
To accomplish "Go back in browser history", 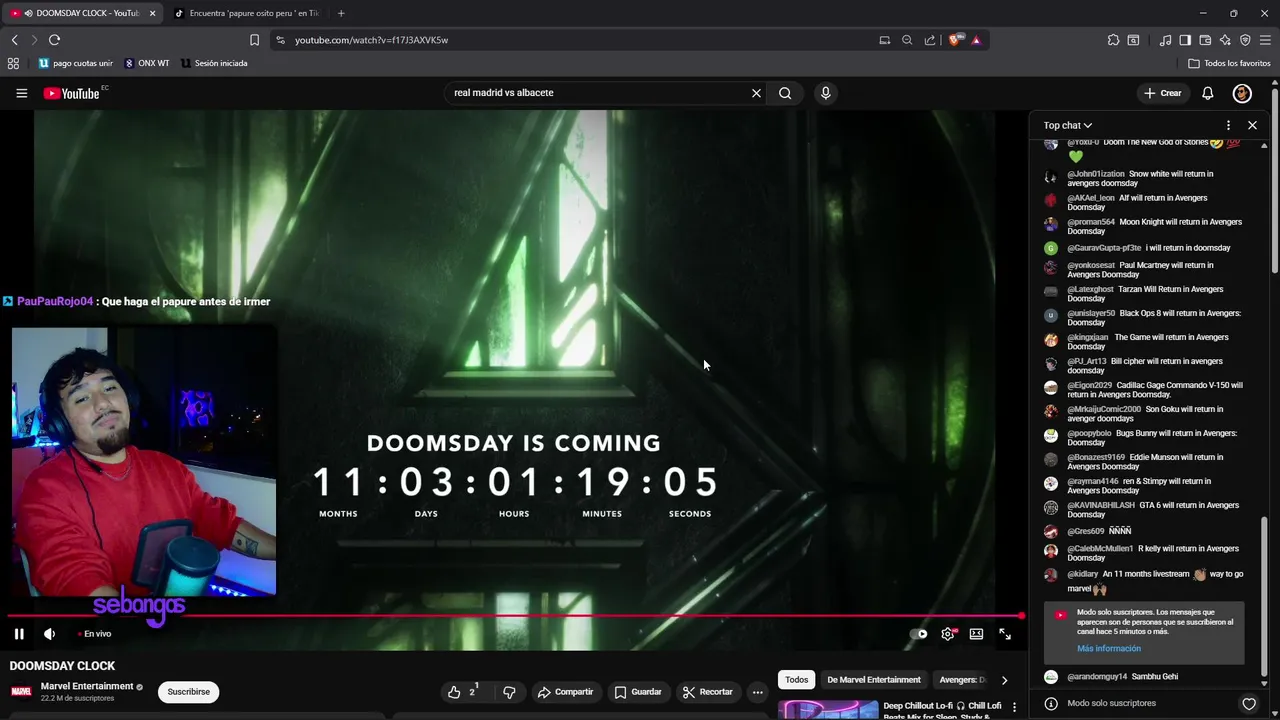I will pyautogui.click(x=14, y=40).
